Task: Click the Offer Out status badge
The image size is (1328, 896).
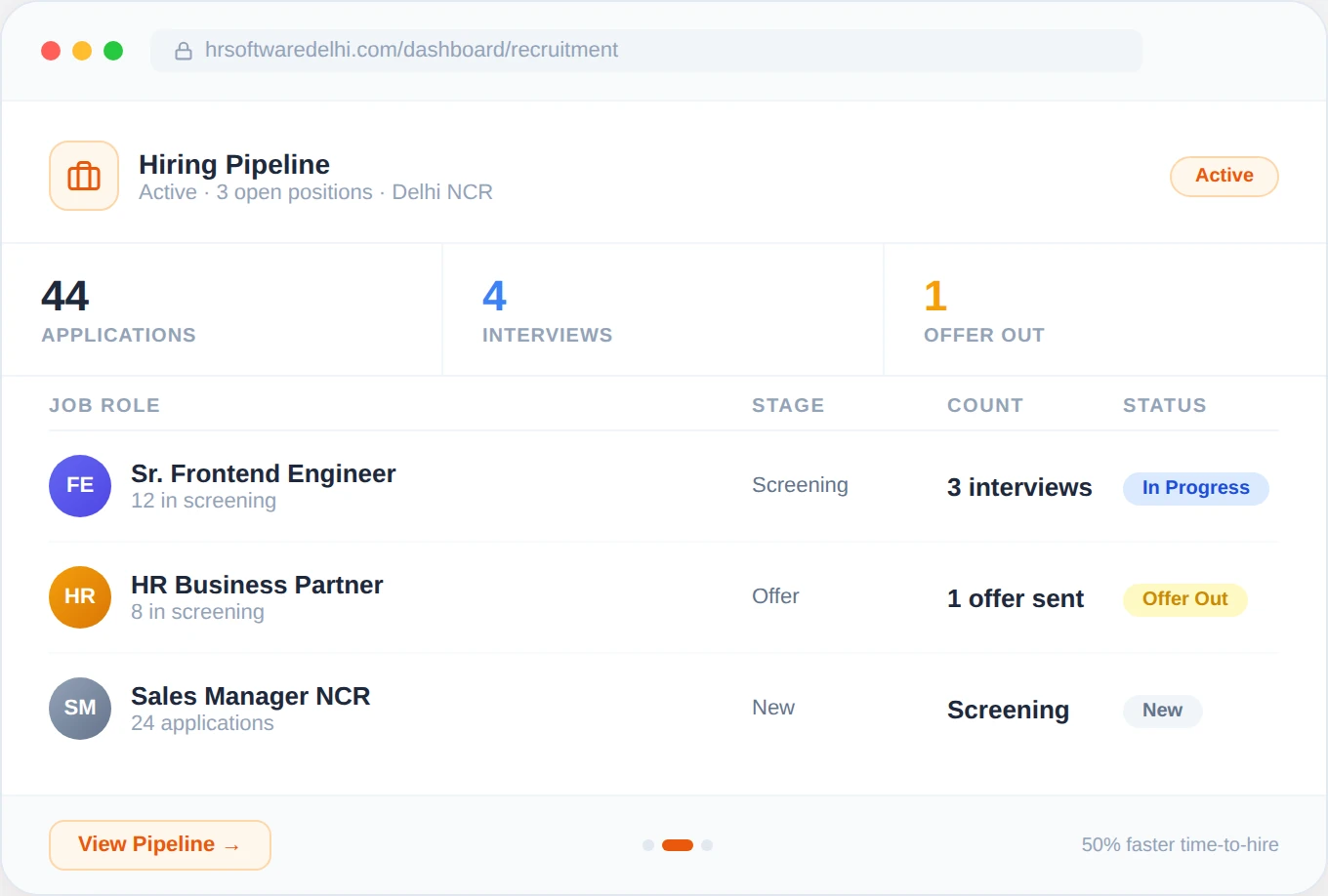Action: click(1184, 599)
